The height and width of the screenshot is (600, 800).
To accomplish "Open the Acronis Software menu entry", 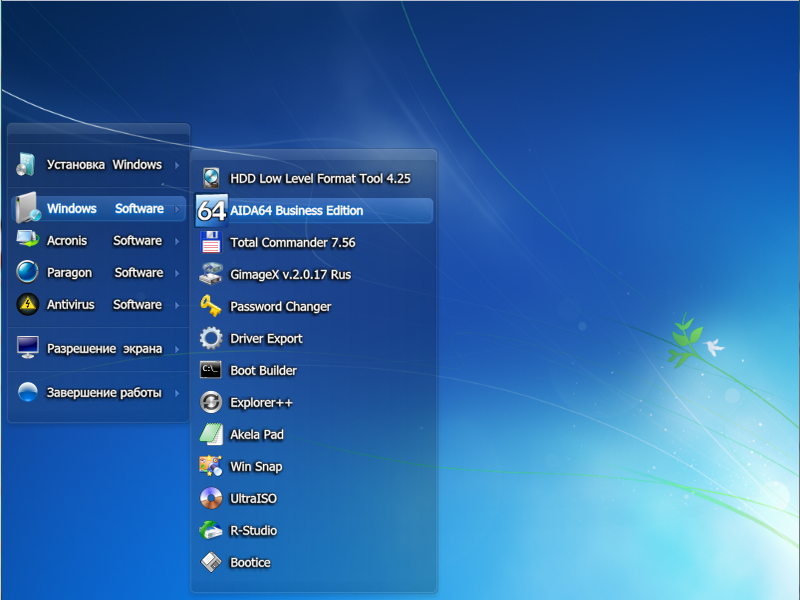I will [98, 240].
